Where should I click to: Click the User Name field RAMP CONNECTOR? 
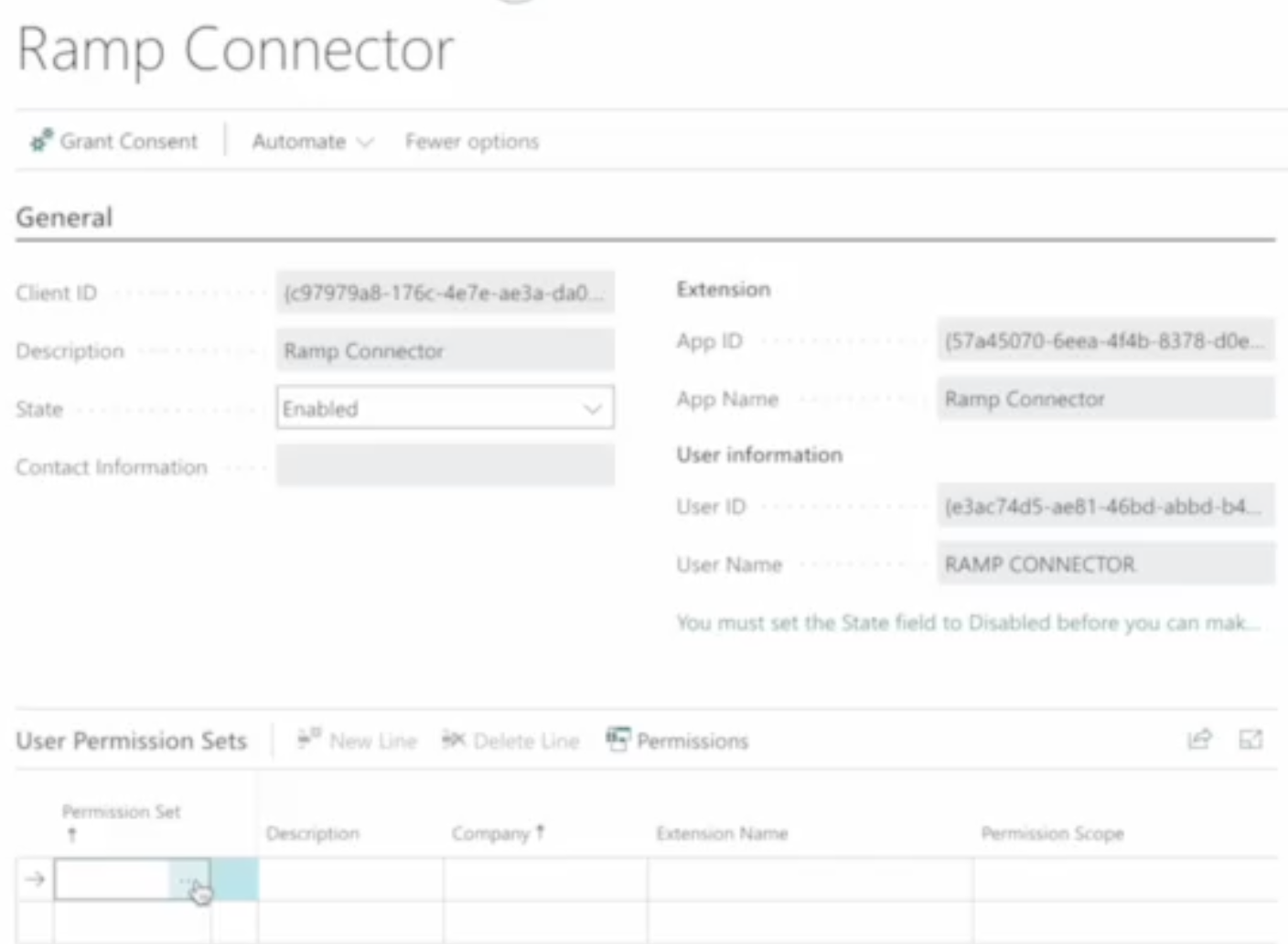[1105, 563]
